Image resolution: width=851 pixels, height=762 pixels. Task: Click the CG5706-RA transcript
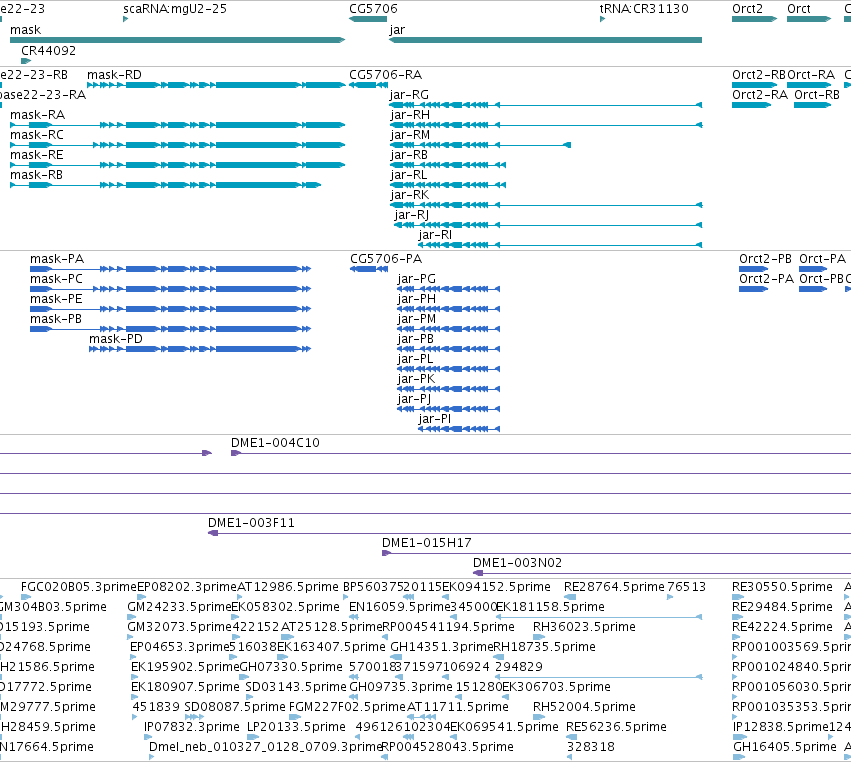(x=368, y=85)
